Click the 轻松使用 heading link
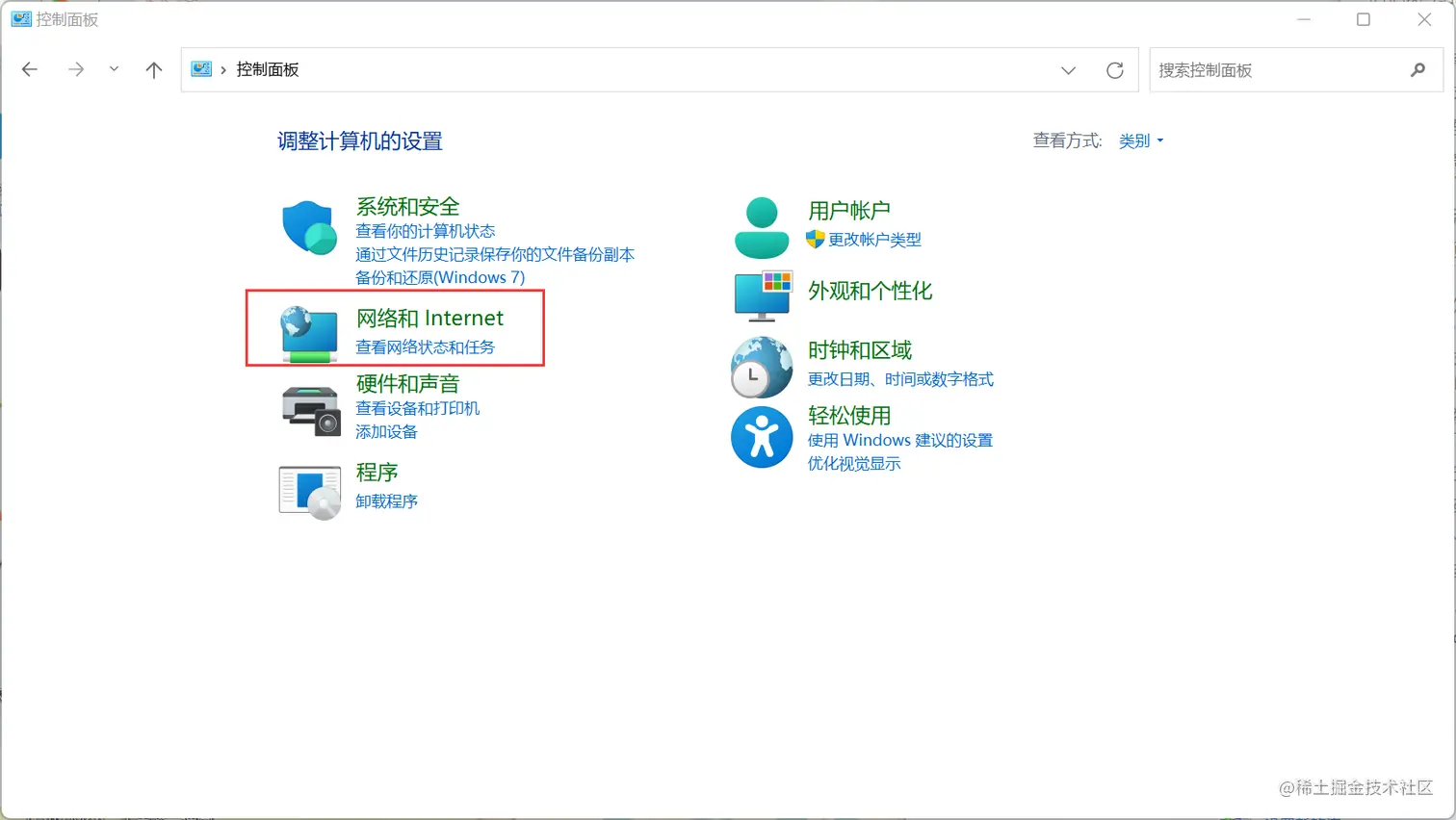The width and height of the screenshot is (1456, 820). 848,416
